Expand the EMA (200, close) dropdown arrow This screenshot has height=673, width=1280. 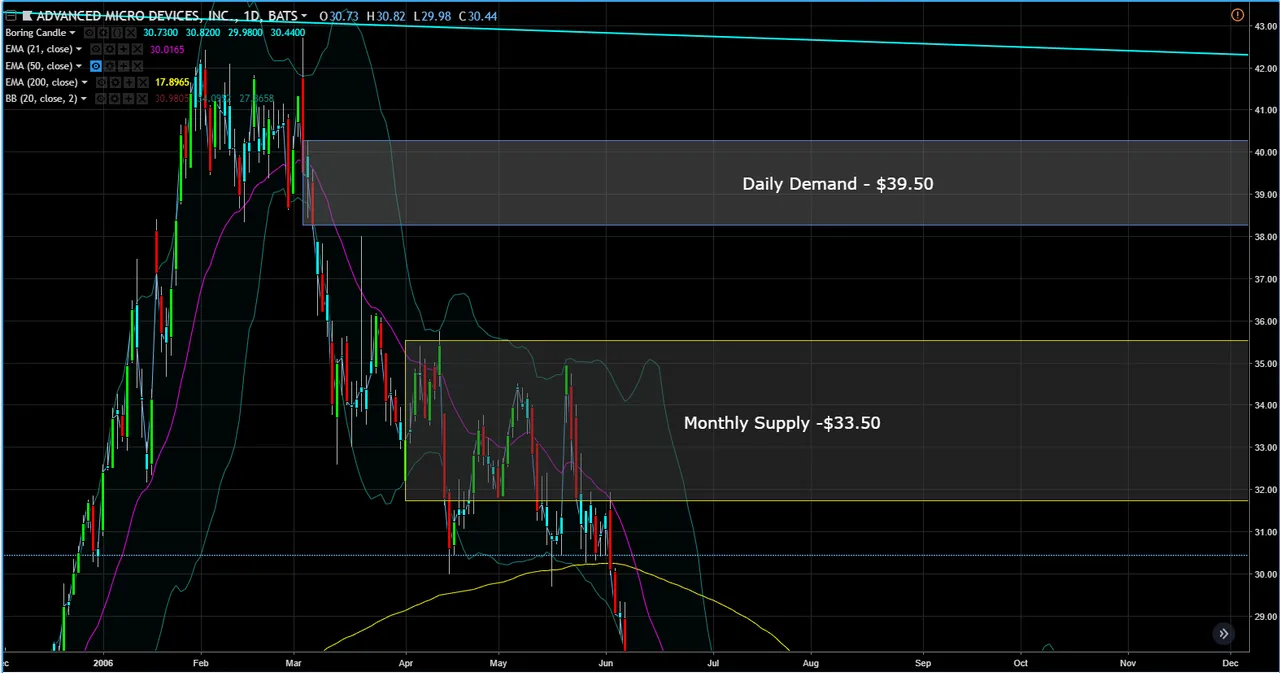pos(84,82)
